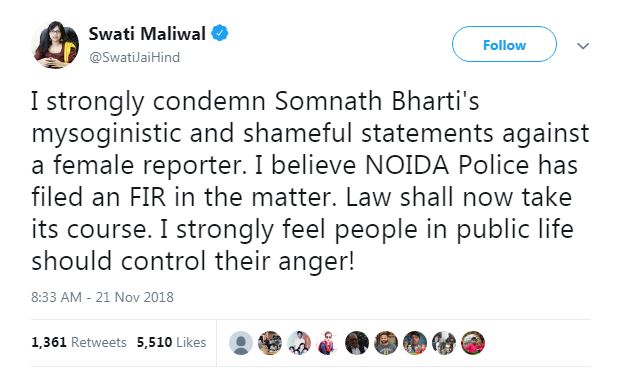Click the third liker avatar on light background
Image resolution: width=617 pixels, height=378 pixels.
pos(299,343)
